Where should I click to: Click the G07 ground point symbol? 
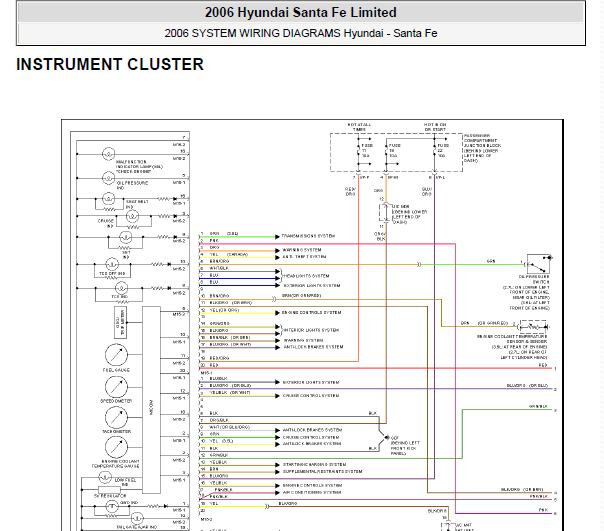coord(386,438)
